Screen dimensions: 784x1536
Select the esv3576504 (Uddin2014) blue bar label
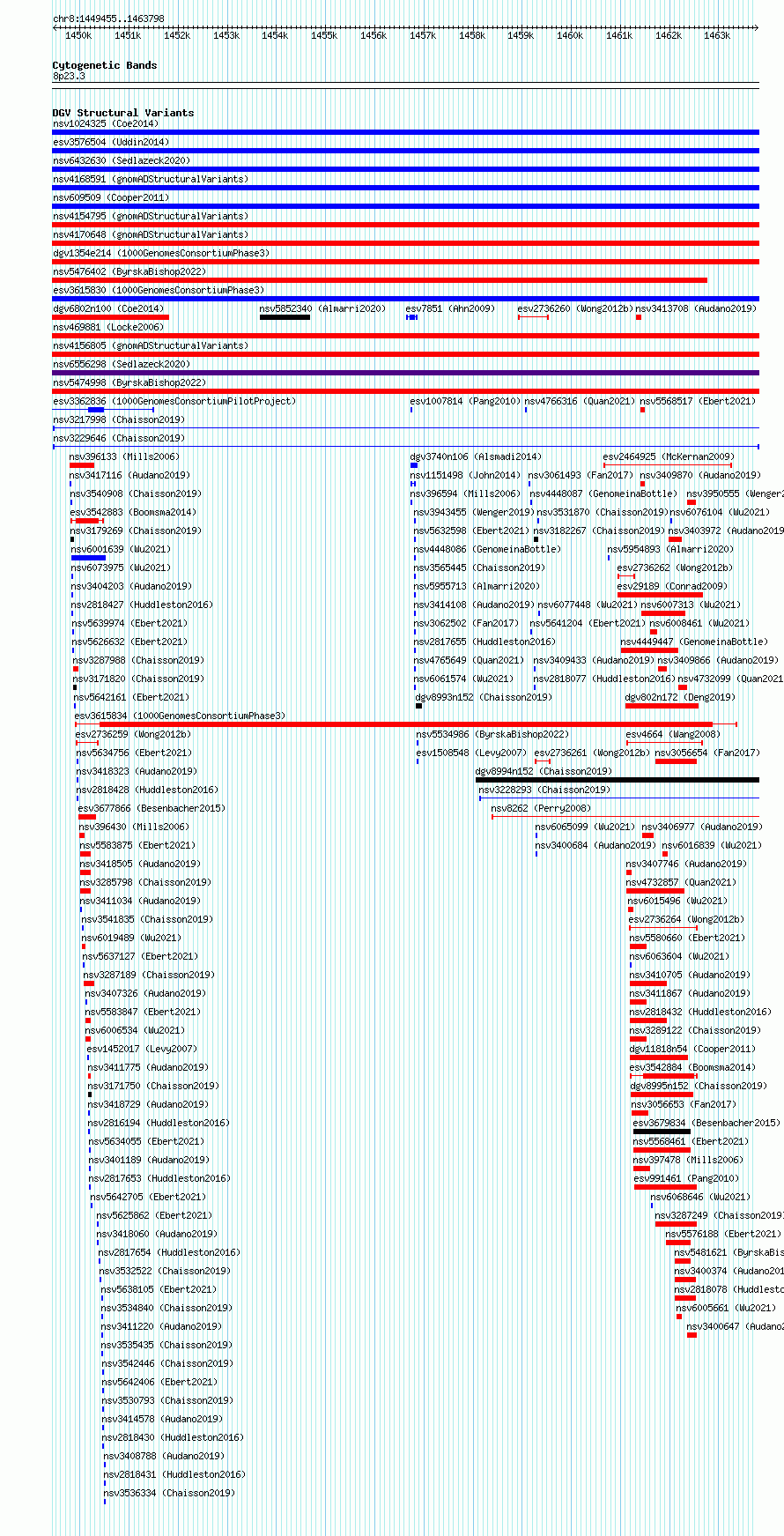click(111, 142)
